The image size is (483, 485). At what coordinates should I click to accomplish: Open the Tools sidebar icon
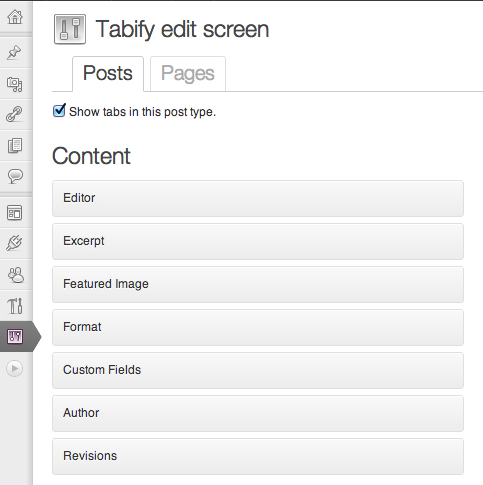point(15,306)
